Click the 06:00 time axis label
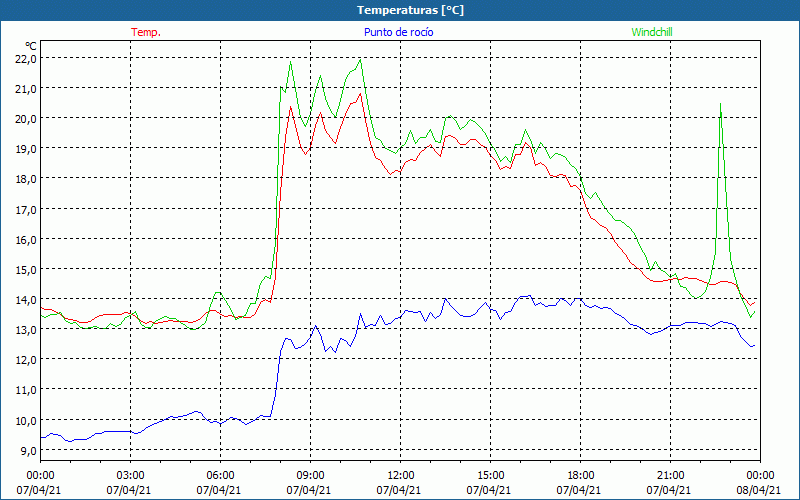Viewport: 800px width, 500px height. coord(220,475)
